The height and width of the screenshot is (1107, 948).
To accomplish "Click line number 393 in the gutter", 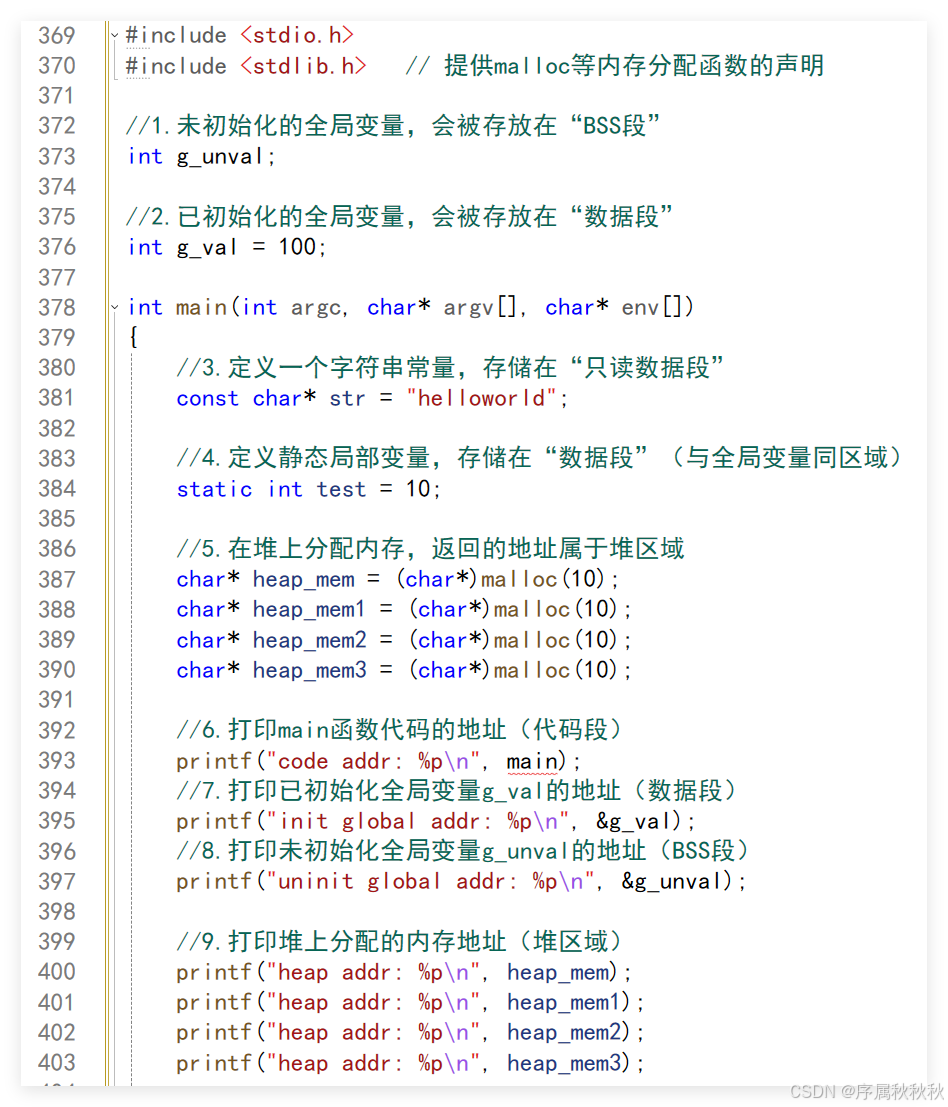I will (56, 761).
